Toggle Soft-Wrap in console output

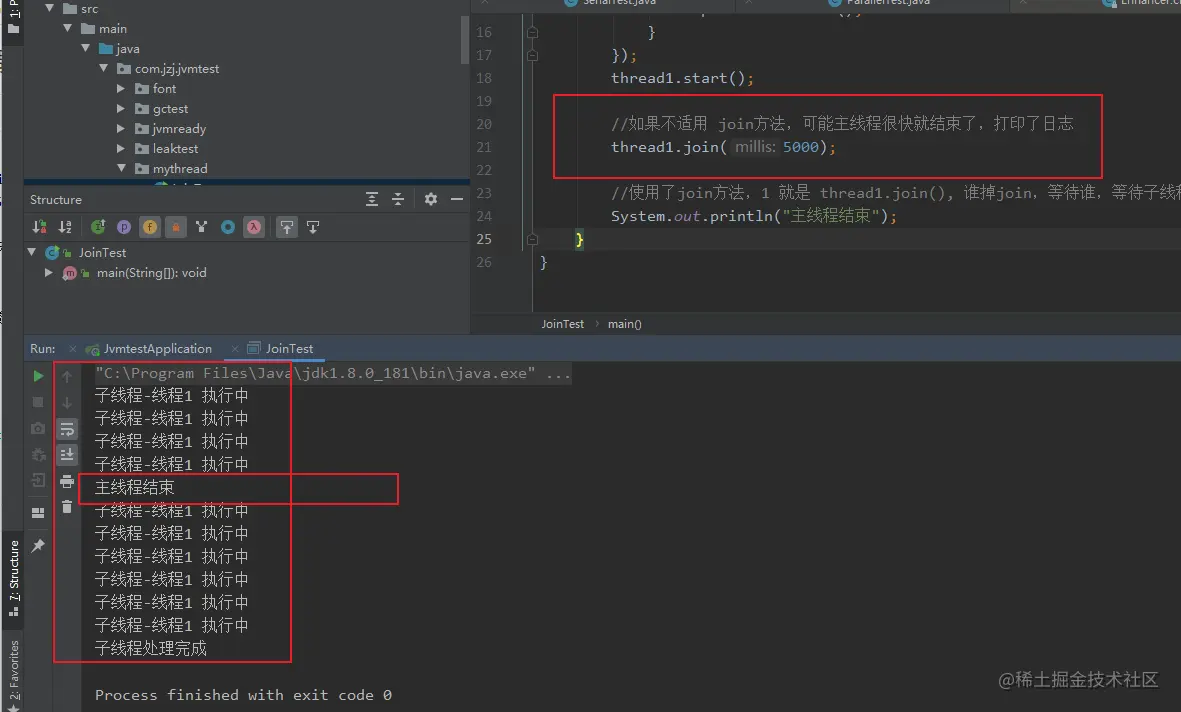(67, 429)
